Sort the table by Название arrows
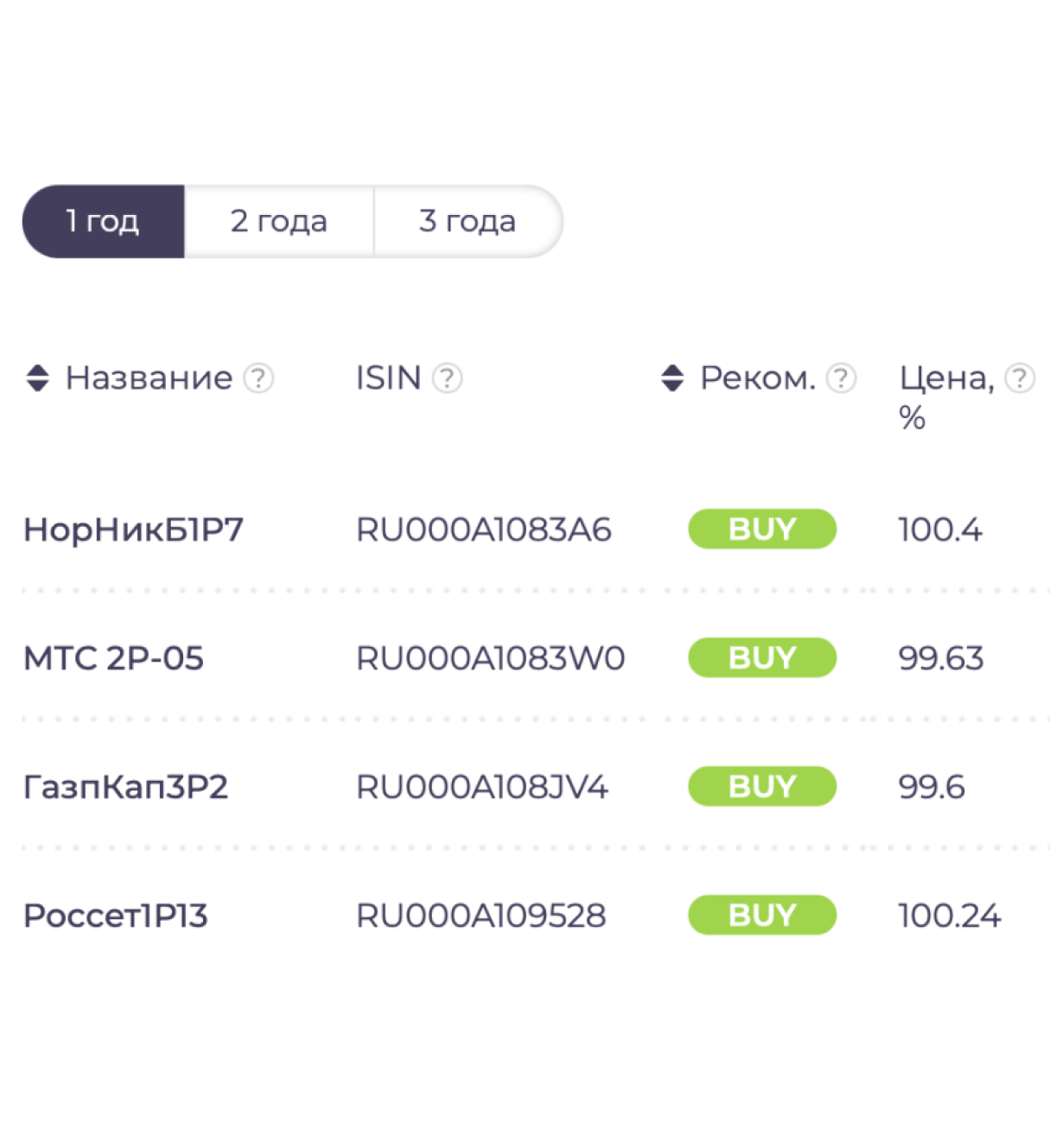 [x=38, y=378]
